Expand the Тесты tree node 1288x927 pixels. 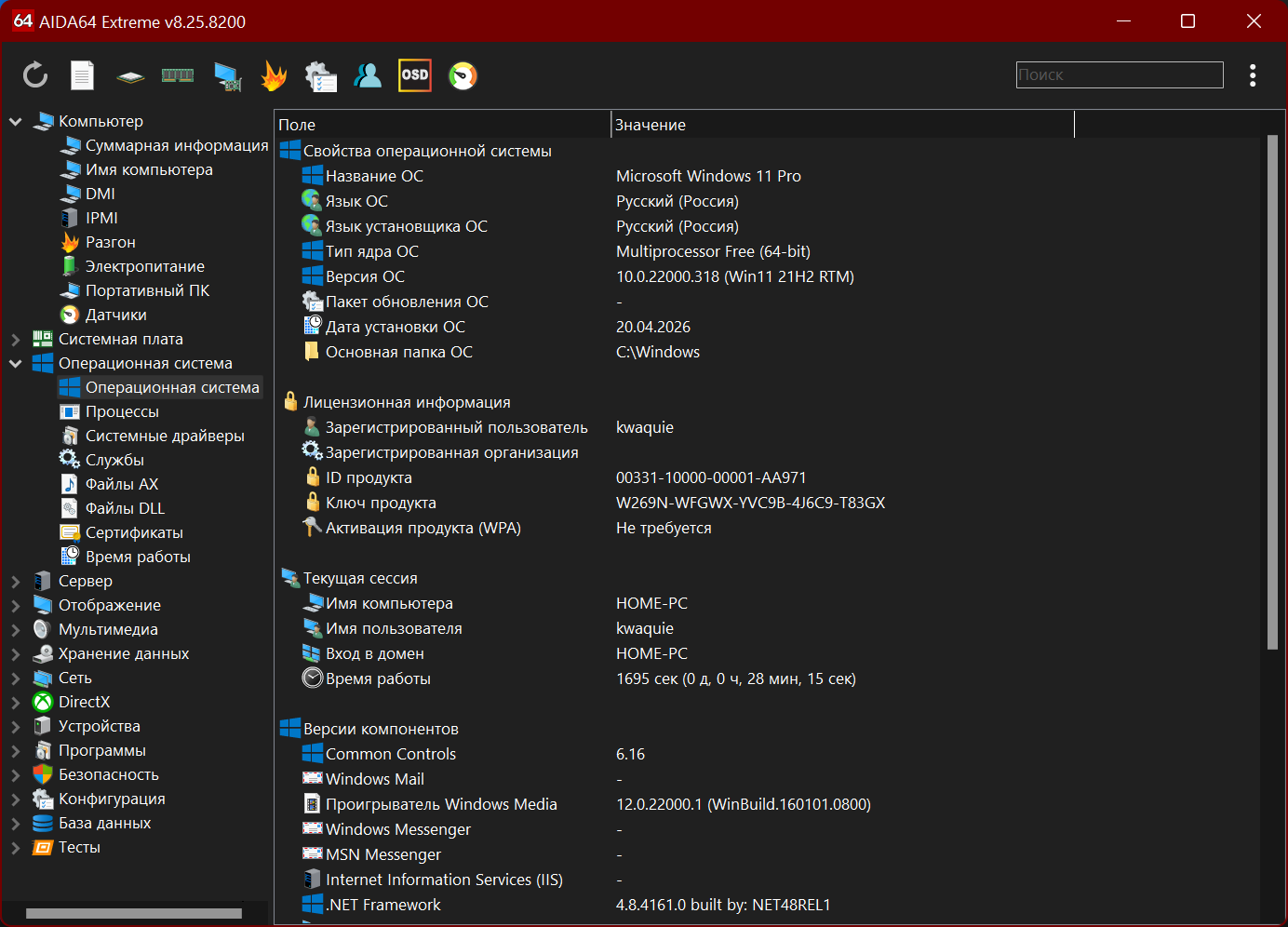click(16, 847)
